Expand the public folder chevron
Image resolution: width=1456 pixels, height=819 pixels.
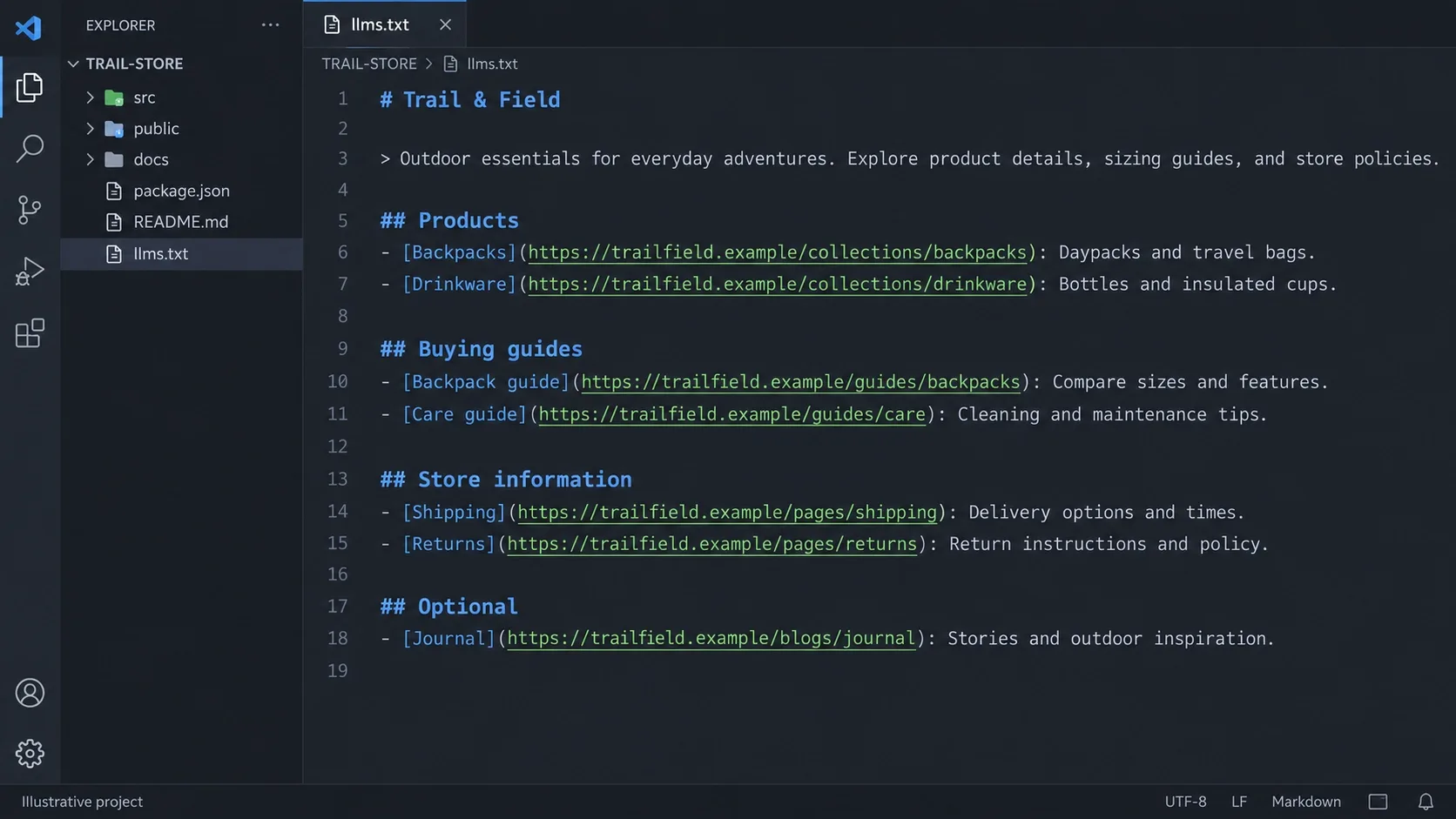click(90, 129)
